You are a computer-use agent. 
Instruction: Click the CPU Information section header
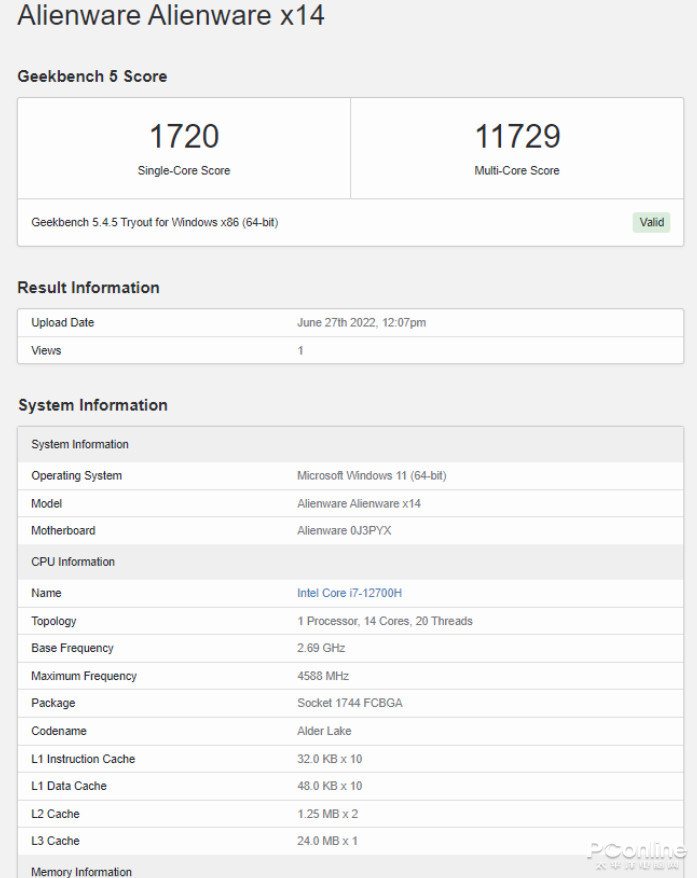(x=73, y=562)
